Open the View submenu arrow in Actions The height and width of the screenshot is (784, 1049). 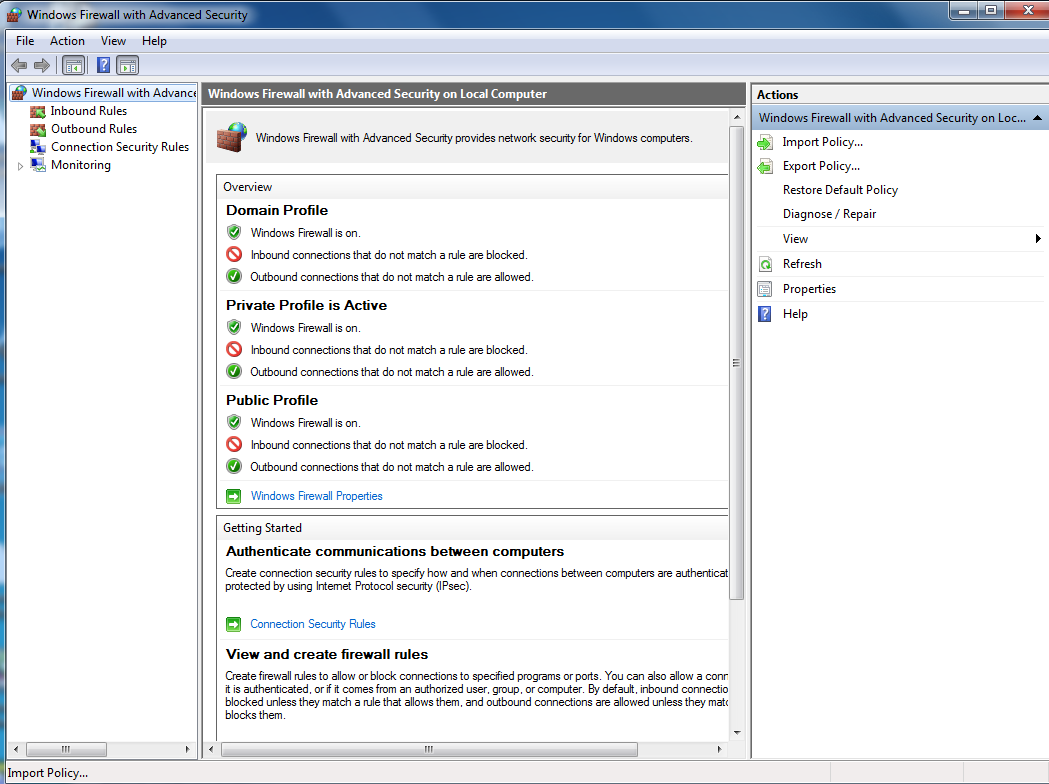tap(1038, 239)
